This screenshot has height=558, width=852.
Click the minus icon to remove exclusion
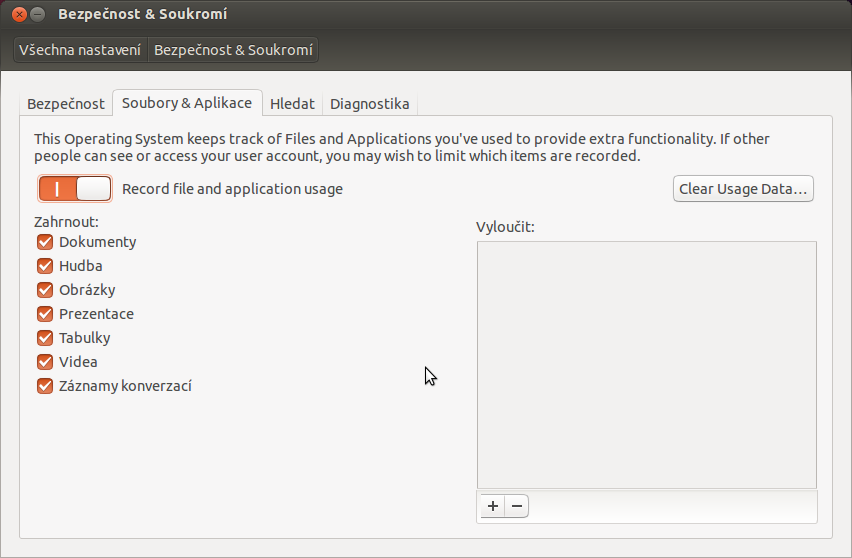[517, 506]
